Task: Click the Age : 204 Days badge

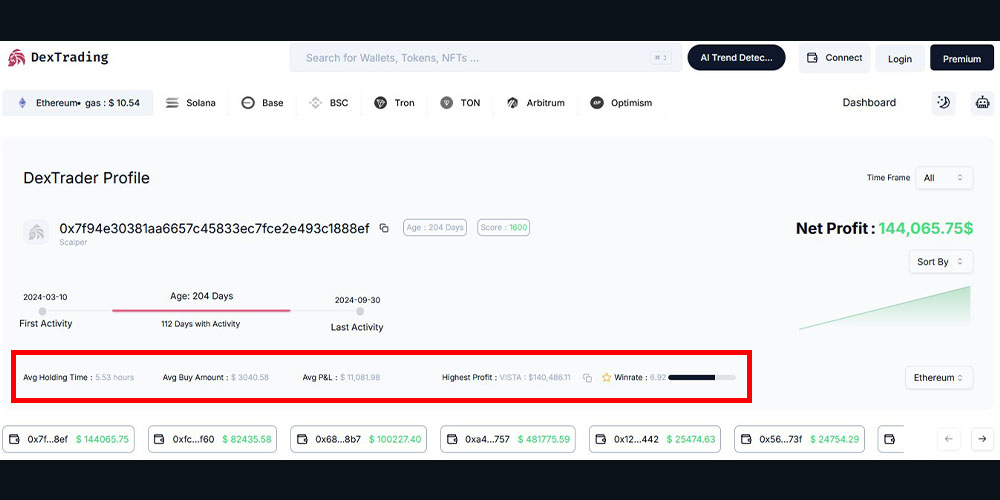Action: coord(435,228)
